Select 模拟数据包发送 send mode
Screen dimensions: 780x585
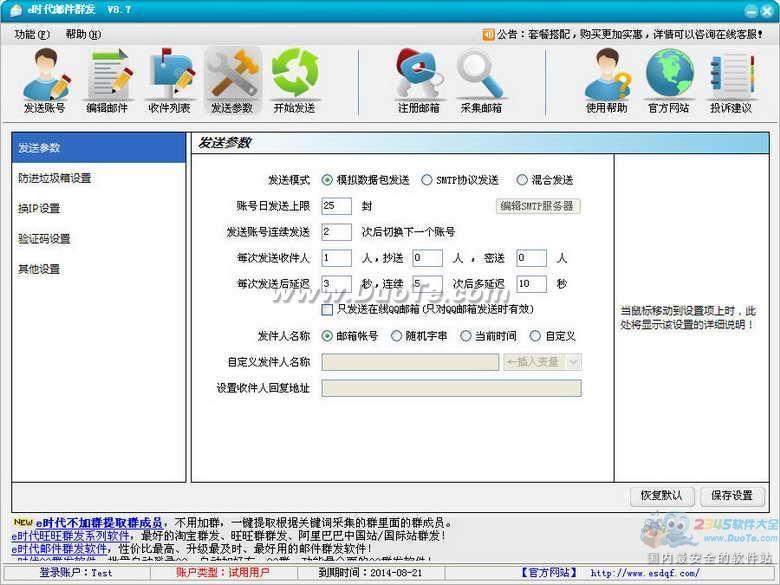[x=327, y=180]
